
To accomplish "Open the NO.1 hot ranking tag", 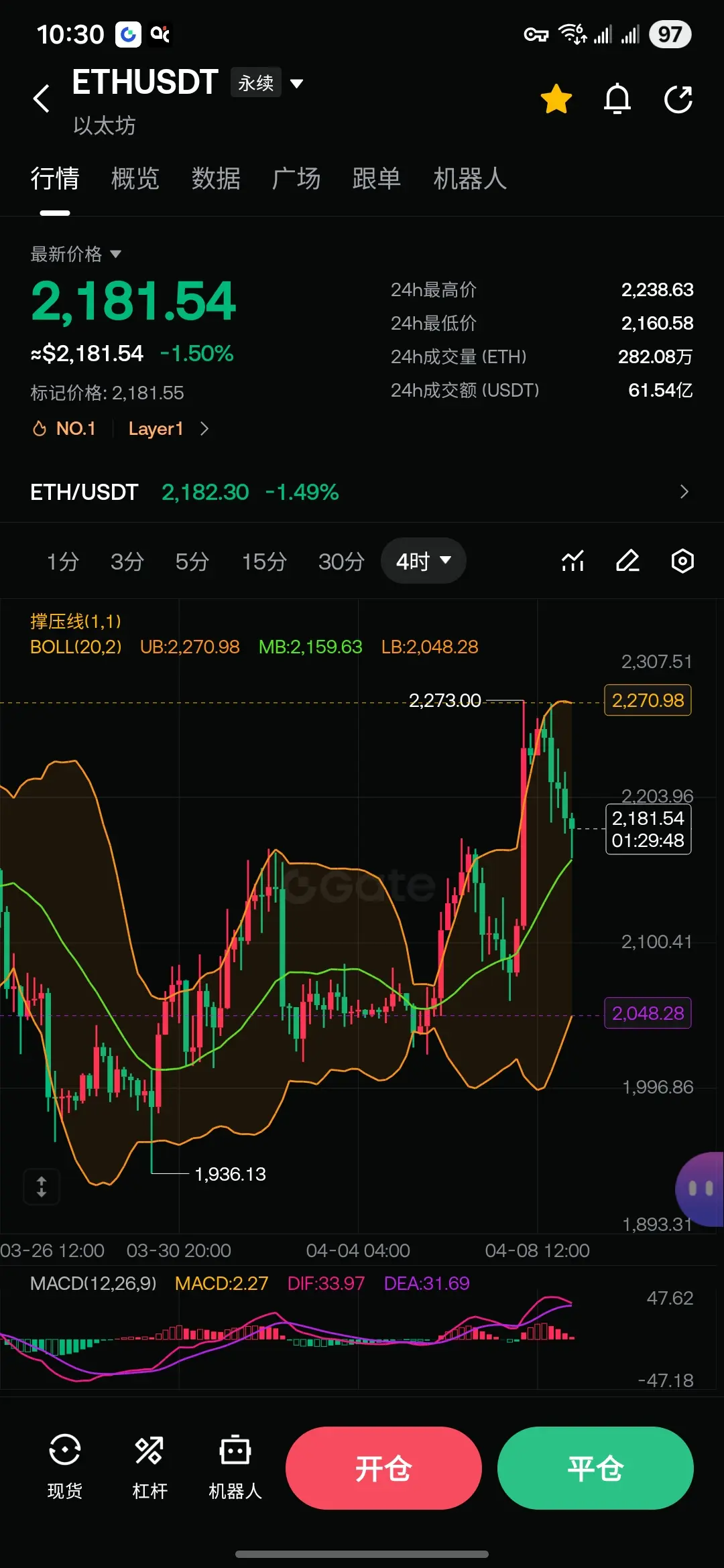I will [x=64, y=429].
